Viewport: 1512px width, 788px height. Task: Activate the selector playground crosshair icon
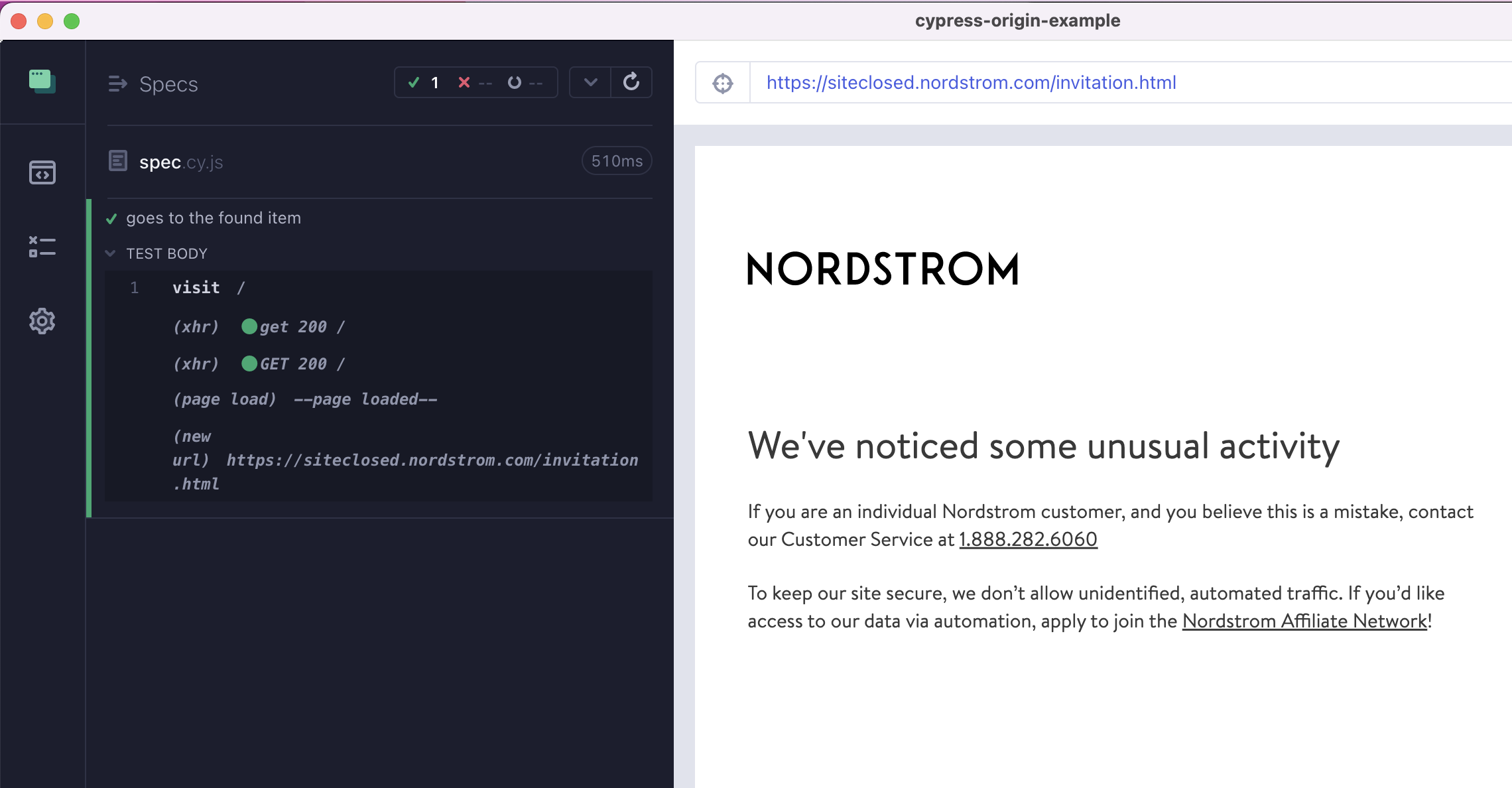click(722, 82)
